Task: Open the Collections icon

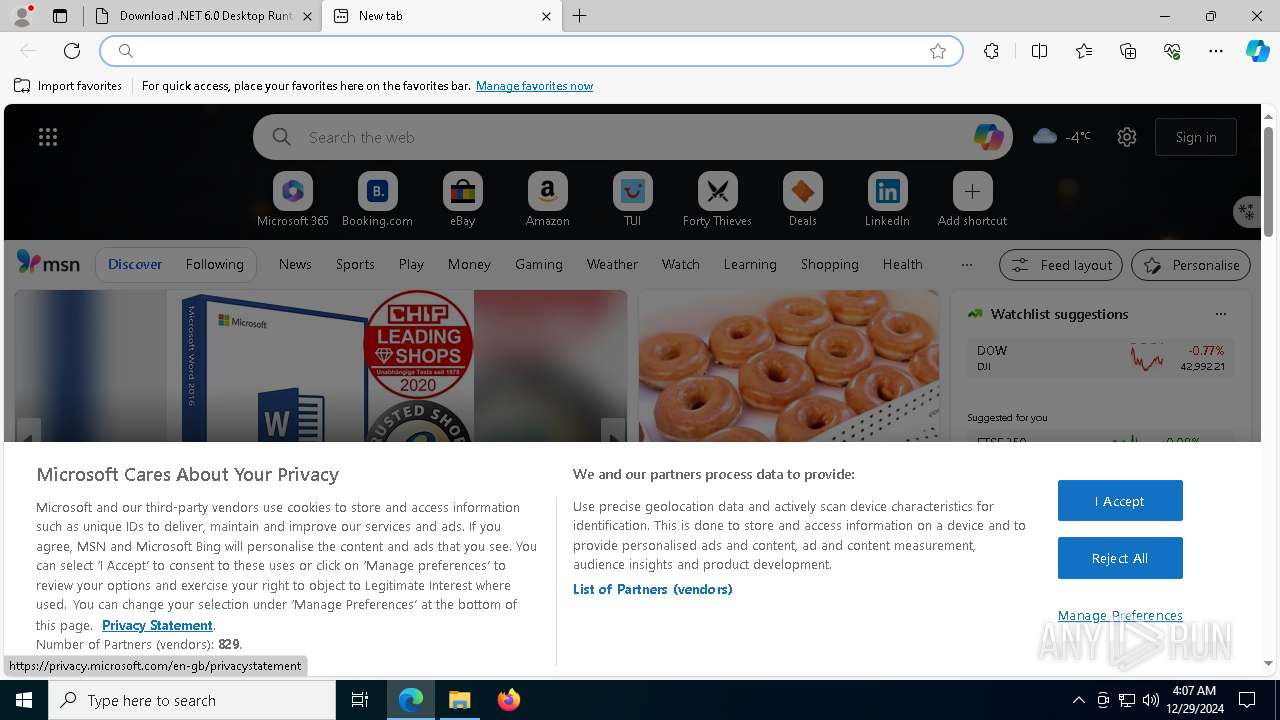Action: click(1128, 51)
